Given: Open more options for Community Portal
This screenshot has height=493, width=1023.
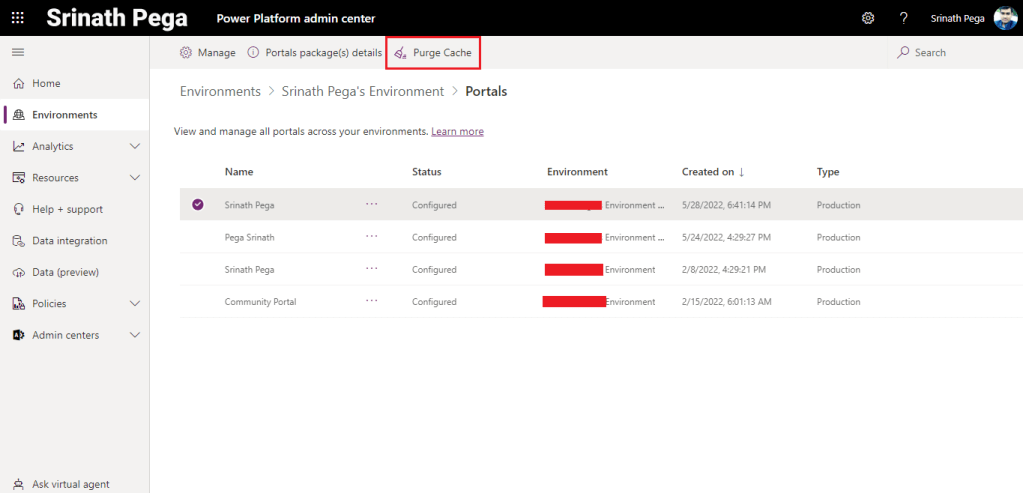Looking at the screenshot, I should [371, 301].
